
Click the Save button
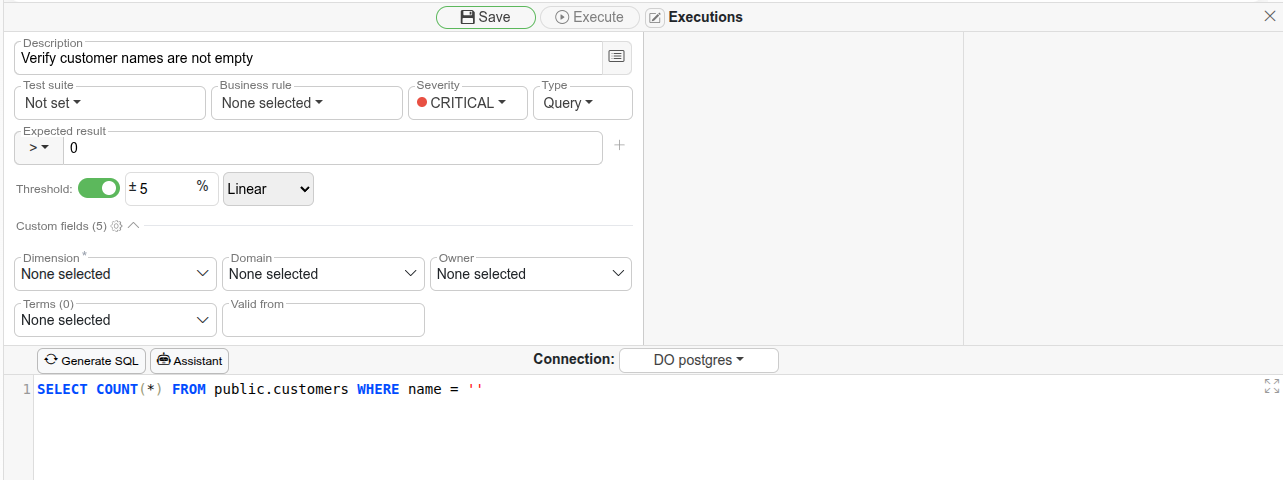[485, 17]
